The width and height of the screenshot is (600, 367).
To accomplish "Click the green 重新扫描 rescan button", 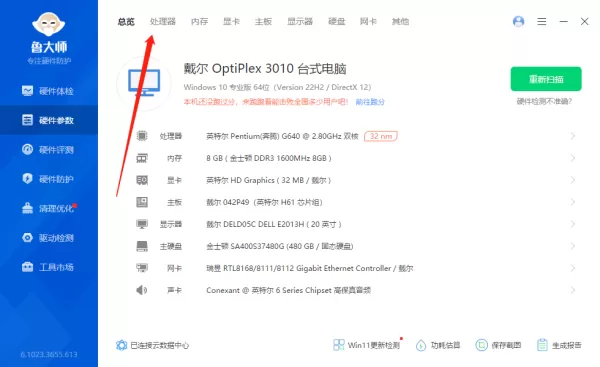I will pyautogui.click(x=546, y=79).
